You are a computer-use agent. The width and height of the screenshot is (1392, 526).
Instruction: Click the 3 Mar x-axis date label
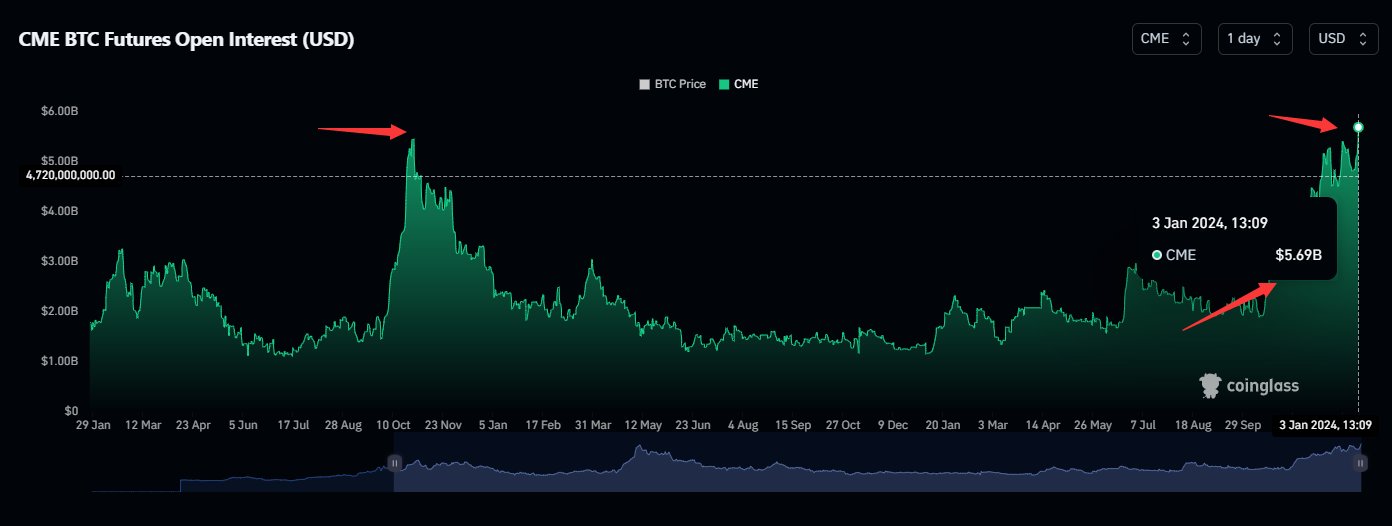point(993,425)
